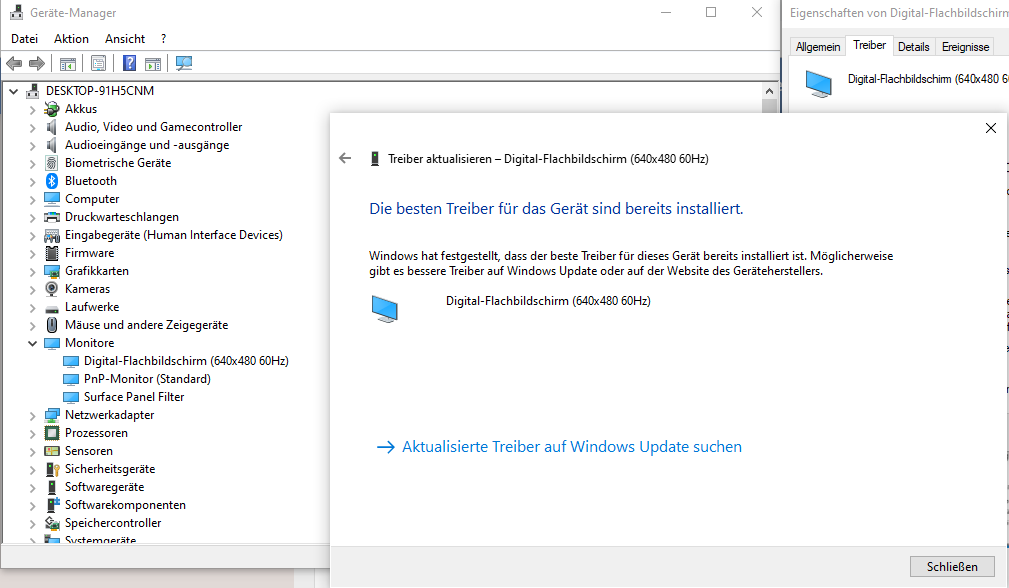Switch to the Allgemein tab

point(818,47)
